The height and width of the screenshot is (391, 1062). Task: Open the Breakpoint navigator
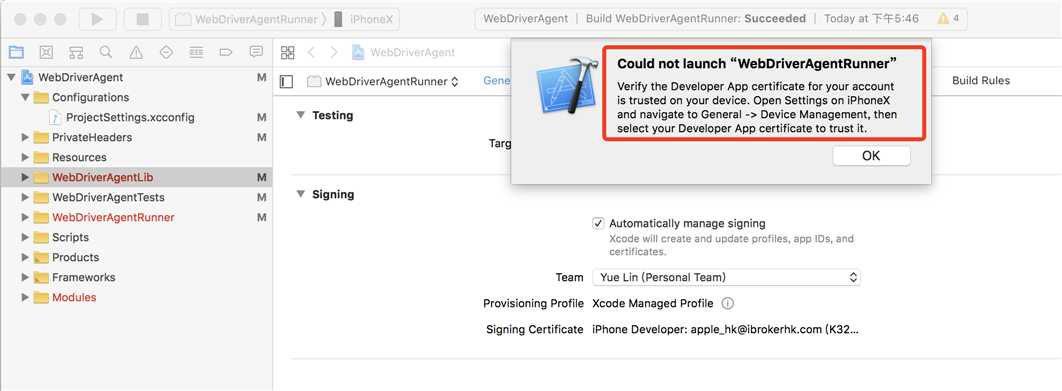(226, 52)
